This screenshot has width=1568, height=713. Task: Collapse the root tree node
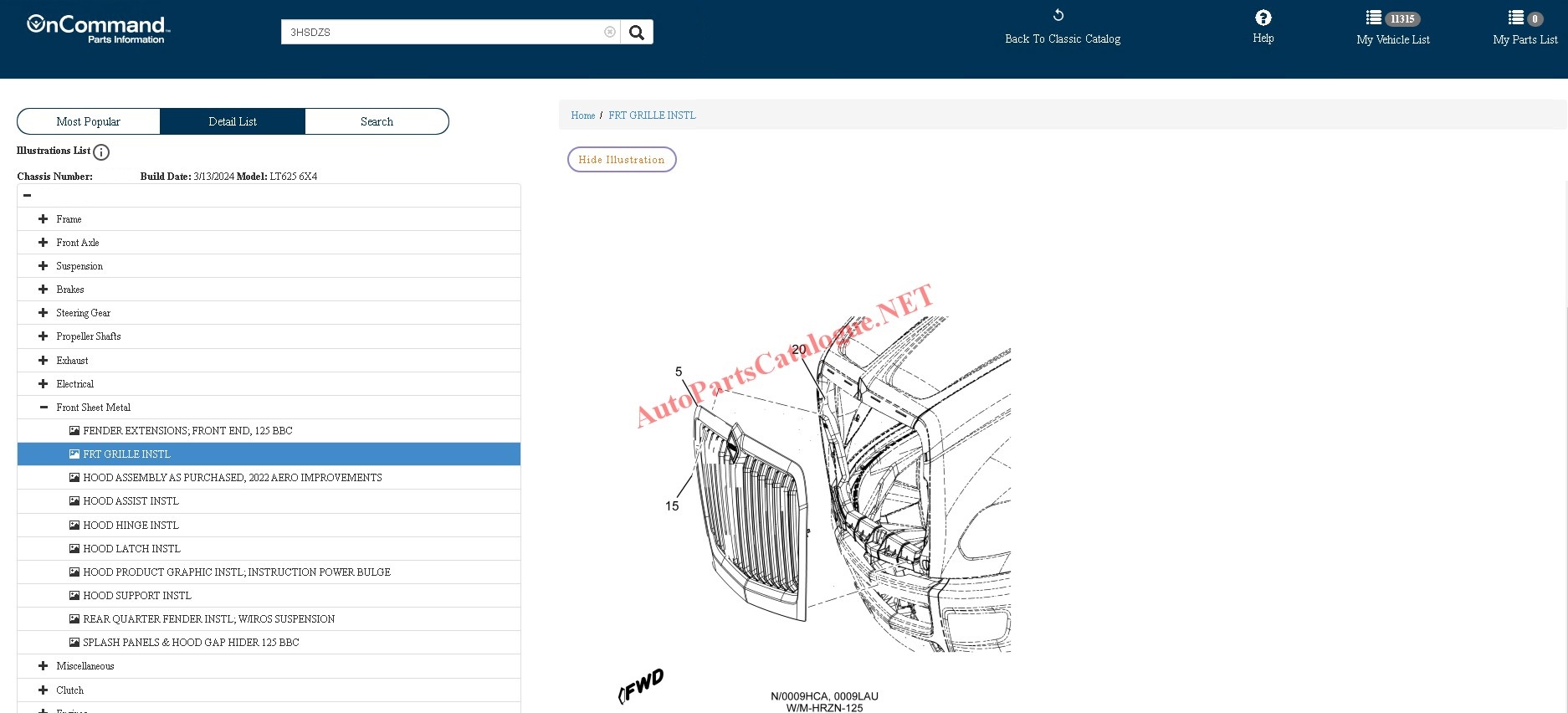(28, 196)
